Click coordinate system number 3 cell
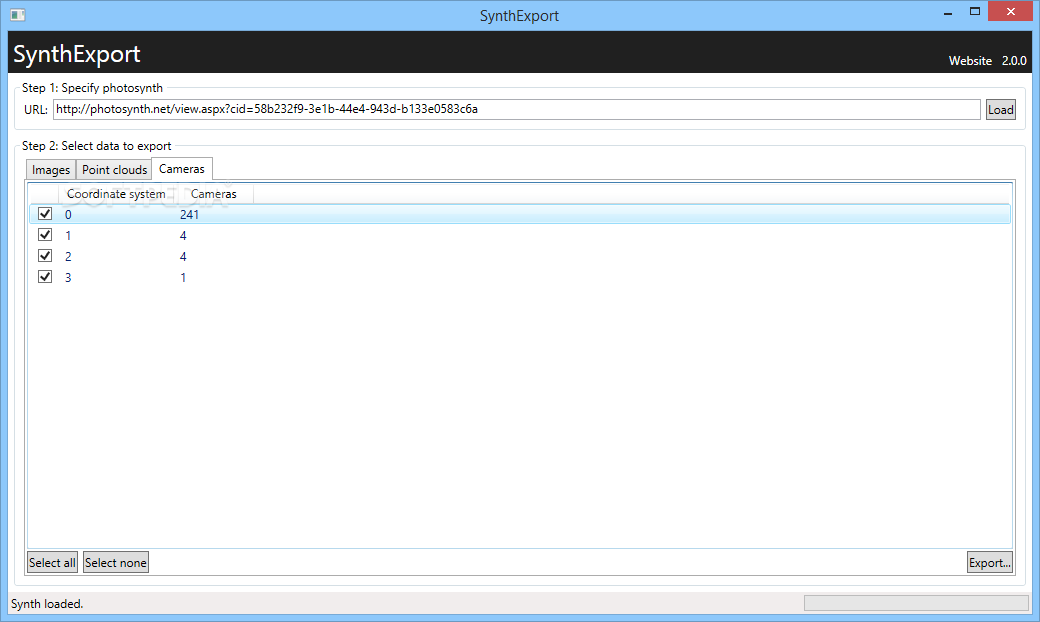The width and height of the screenshot is (1040, 622). (x=68, y=277)
